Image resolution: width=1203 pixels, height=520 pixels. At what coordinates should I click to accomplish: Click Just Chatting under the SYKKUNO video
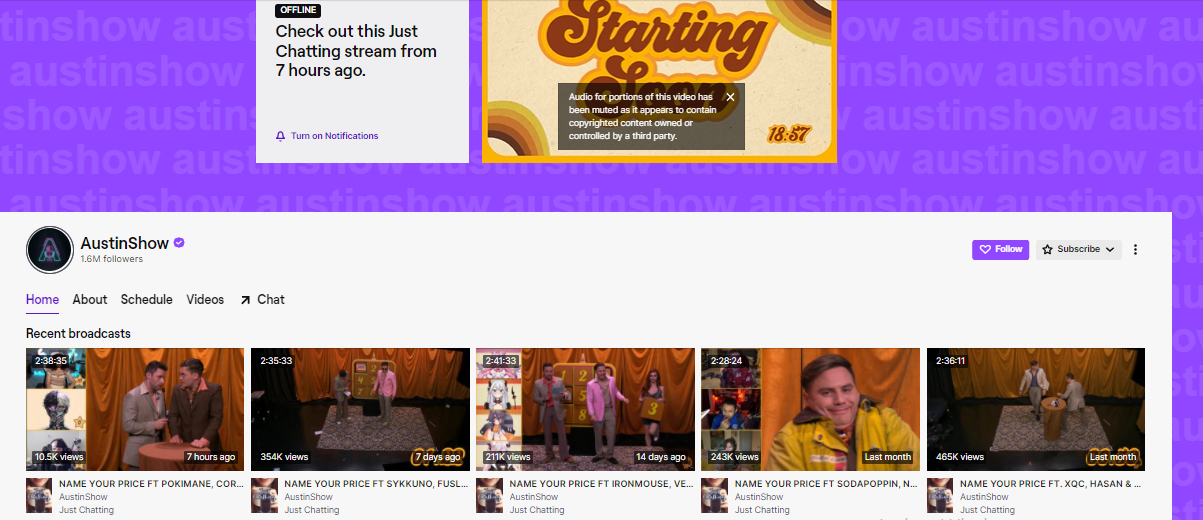pyautogui.click(x=311, y=510)
